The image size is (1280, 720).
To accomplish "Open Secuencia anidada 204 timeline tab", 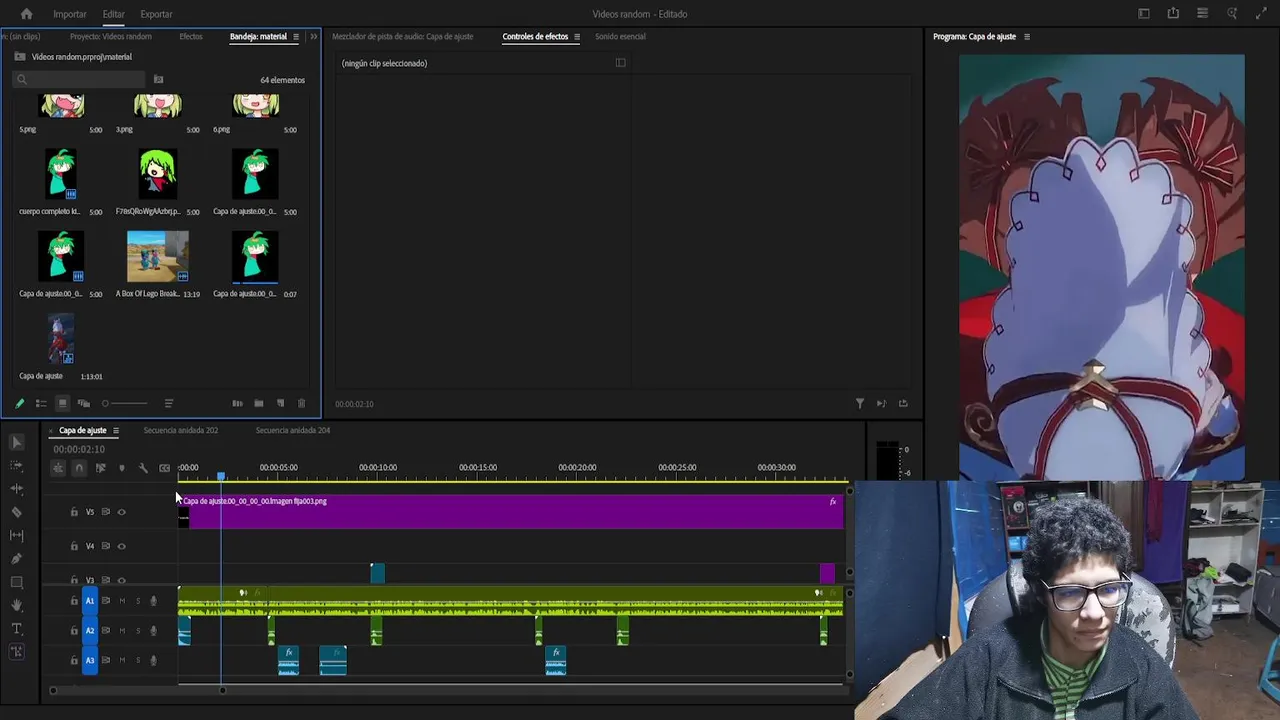I will click(293, 431).
